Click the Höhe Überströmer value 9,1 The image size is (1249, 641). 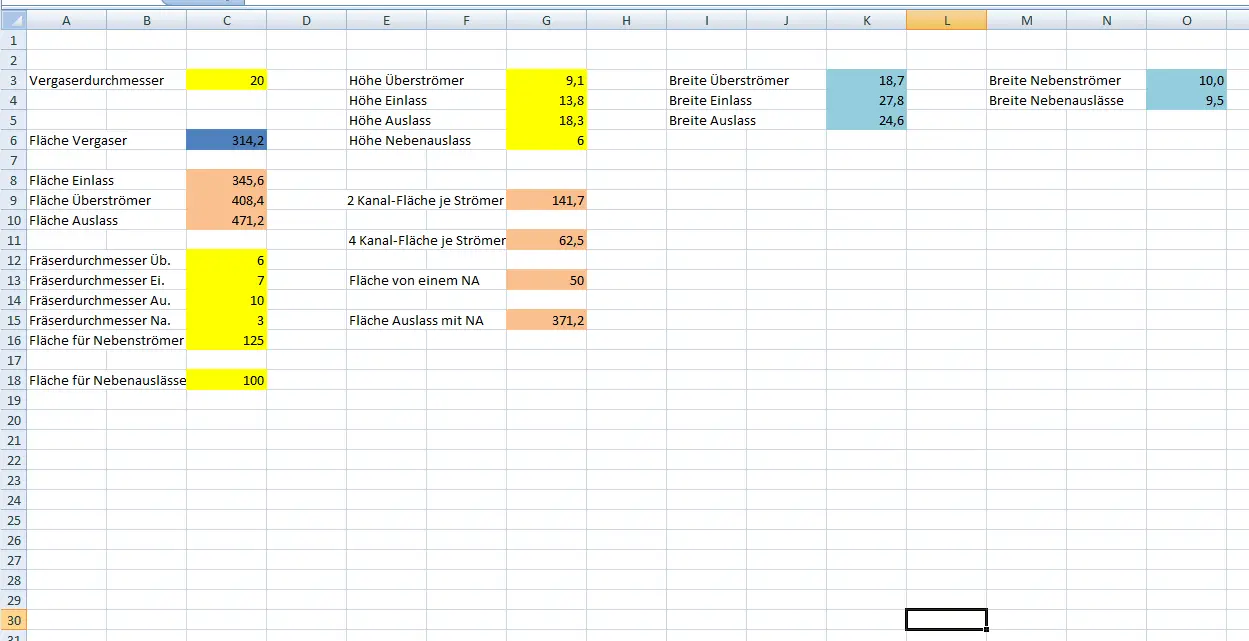pyautogui.click(x=546, y=80)
